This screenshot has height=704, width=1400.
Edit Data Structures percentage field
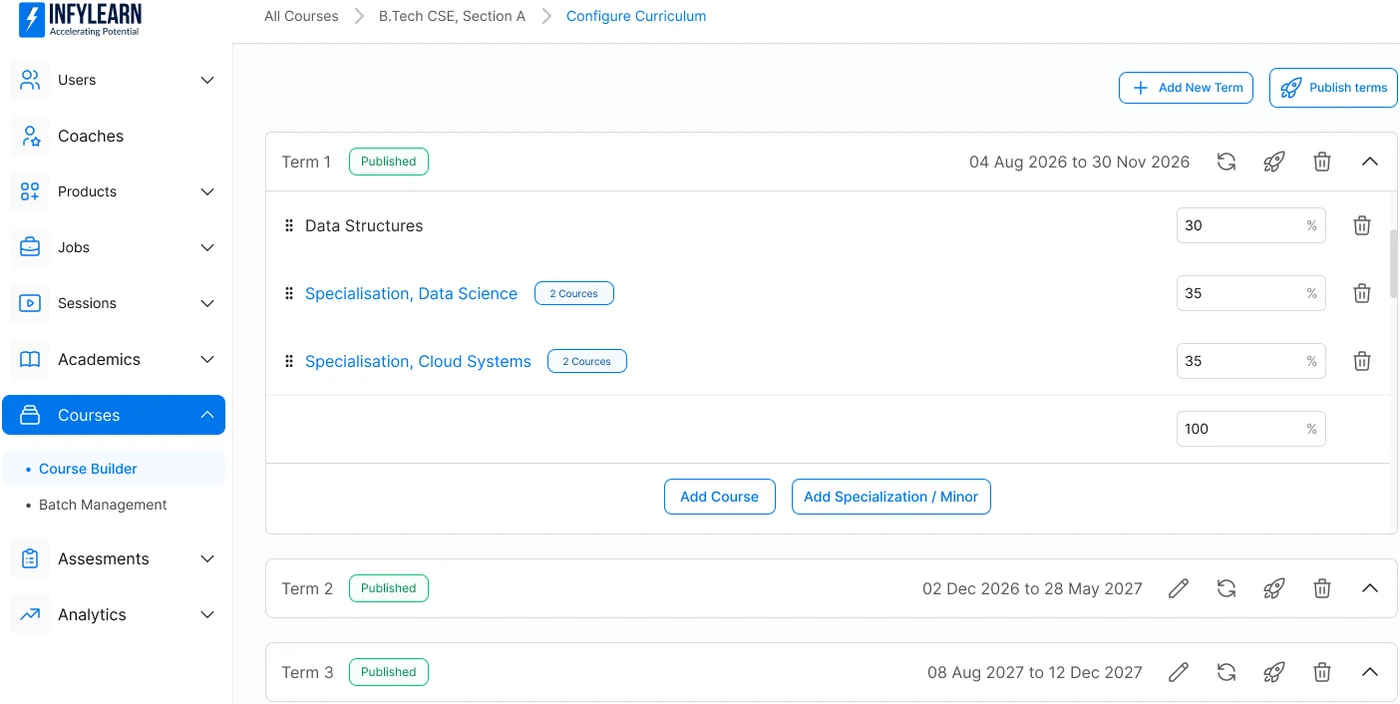tap(1251, 226)
